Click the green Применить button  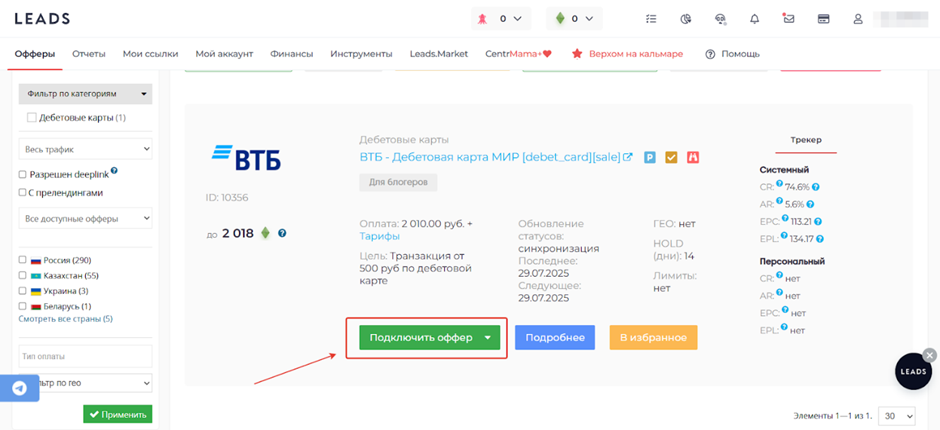pyautogui.click(x=118, y=414)
